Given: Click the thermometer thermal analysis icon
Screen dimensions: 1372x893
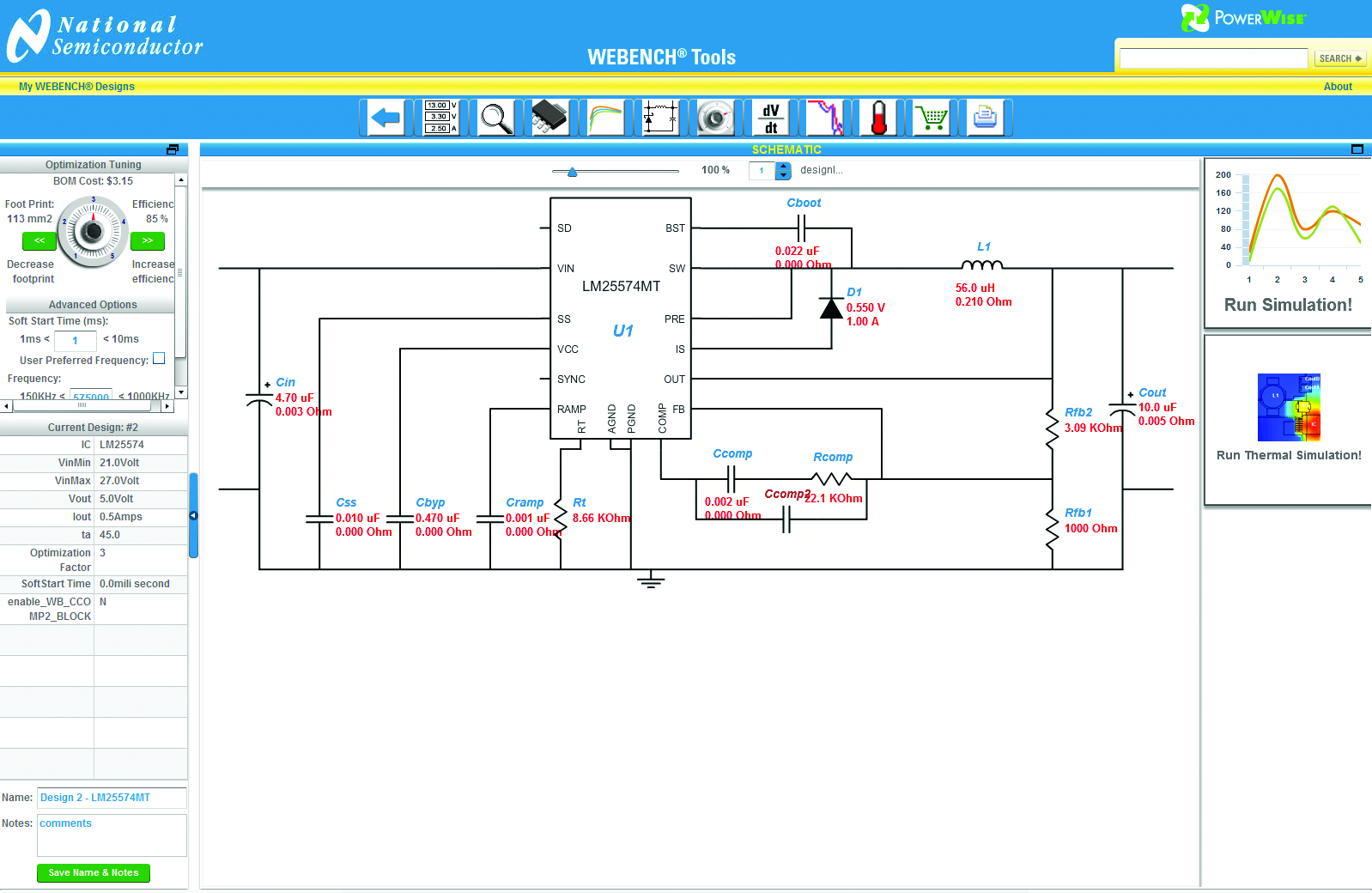Looking at the screenshot, I should pos(879,118).
